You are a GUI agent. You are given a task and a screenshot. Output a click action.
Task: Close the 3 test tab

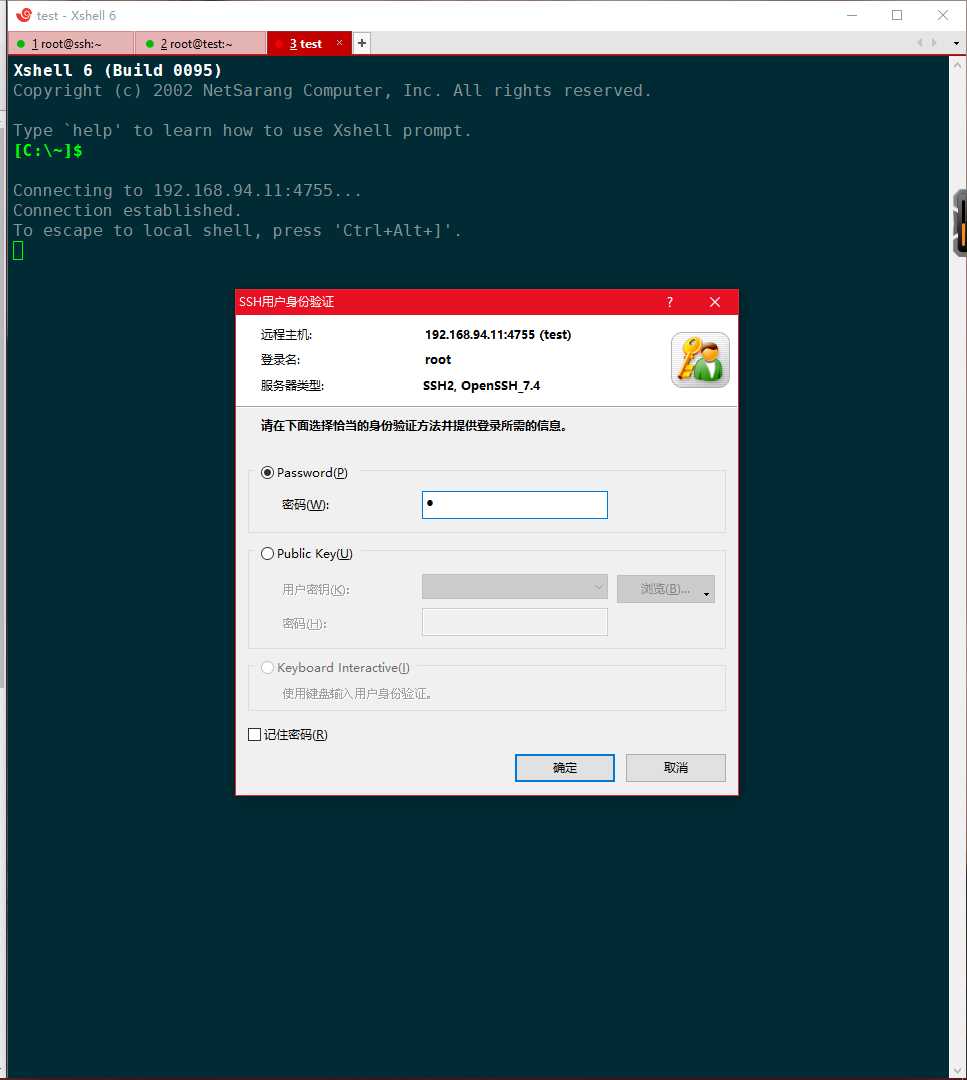pyautogui.click(x=340, y=43)
